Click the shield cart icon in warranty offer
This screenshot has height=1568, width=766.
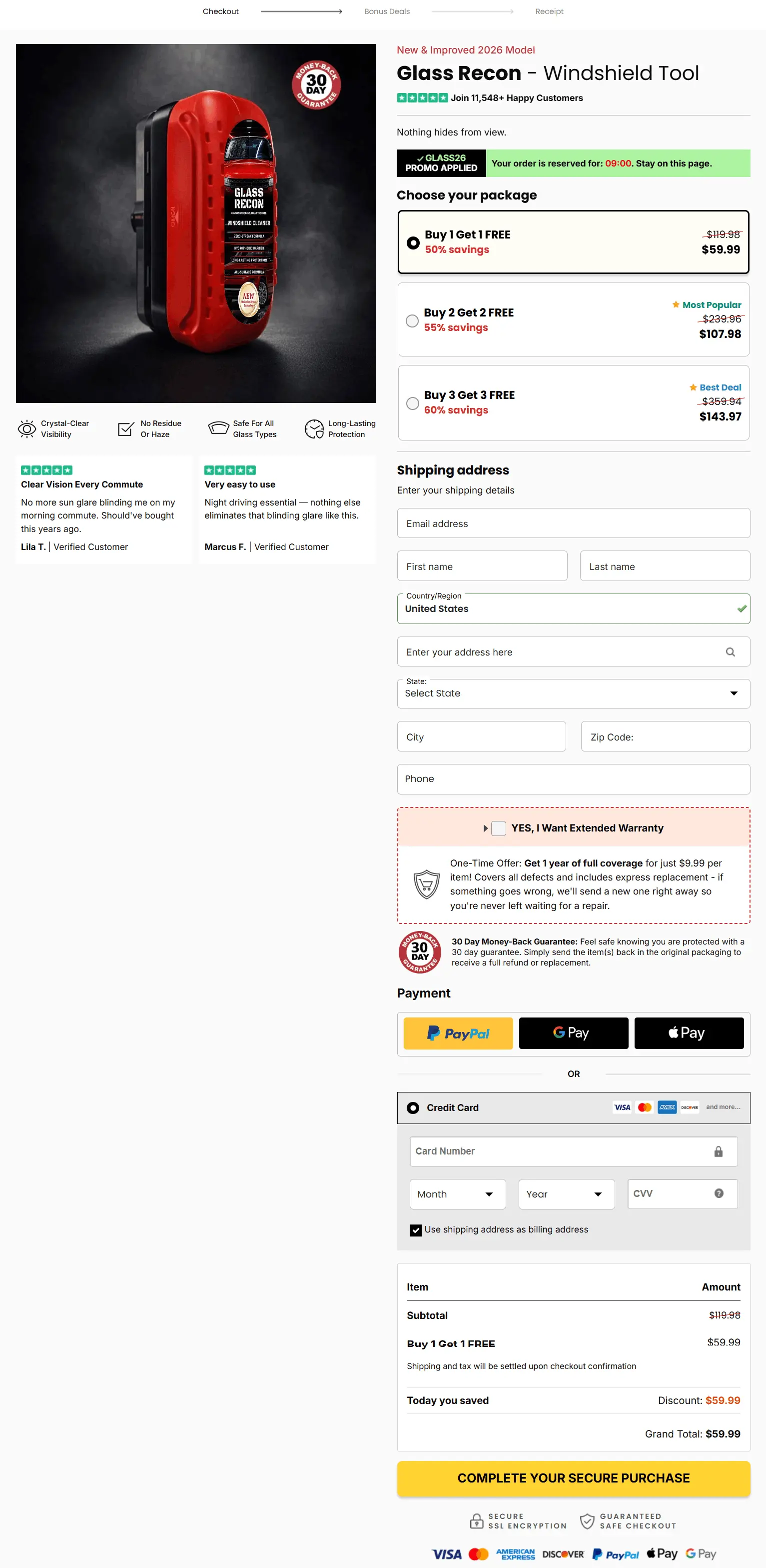[427, 884]
